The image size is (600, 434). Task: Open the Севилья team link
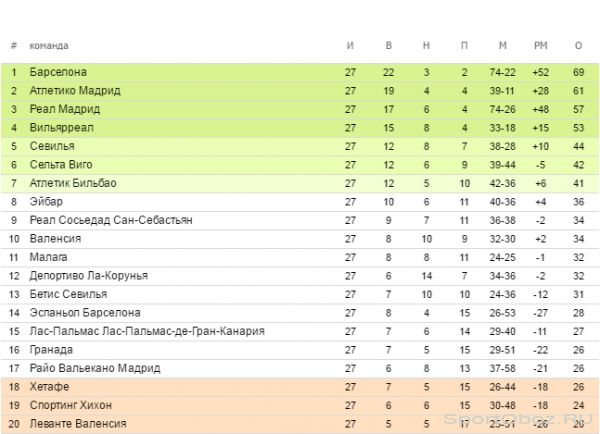tap(52, 146)
